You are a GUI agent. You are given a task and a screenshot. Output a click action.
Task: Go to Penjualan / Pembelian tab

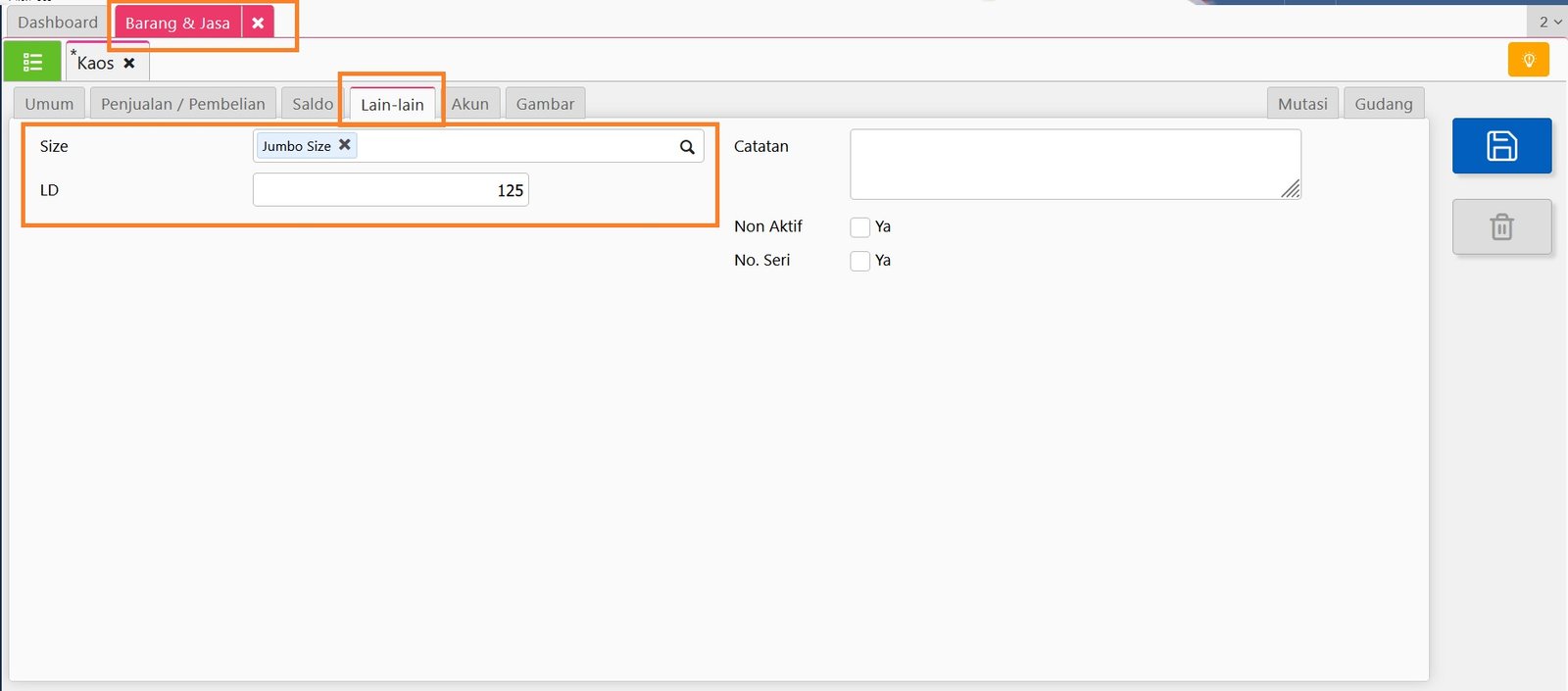coord(182,104)
